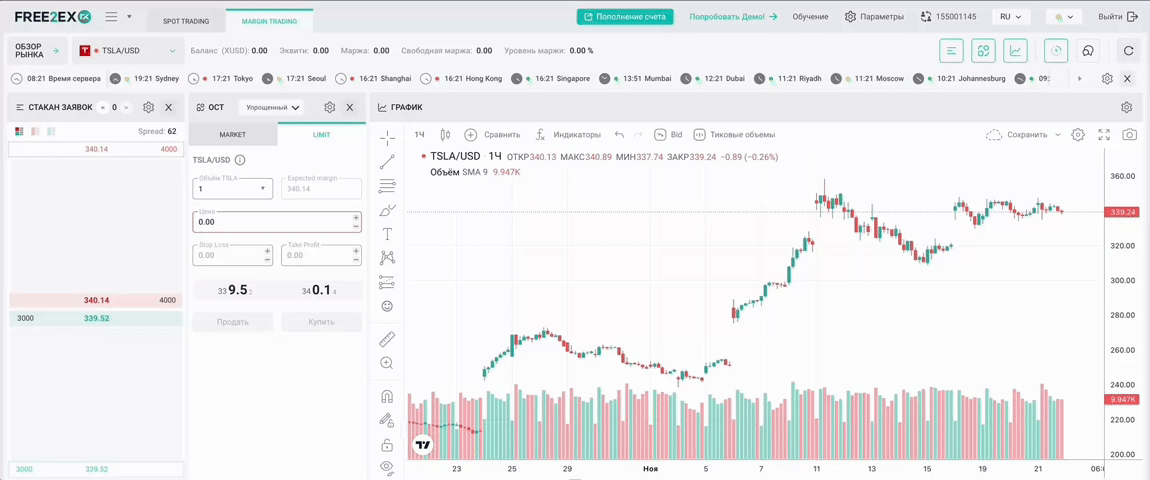Screen dimensions: 1150x480
Task: Open fullscreen mode for the chart
Action: [x=1104, y=134]
